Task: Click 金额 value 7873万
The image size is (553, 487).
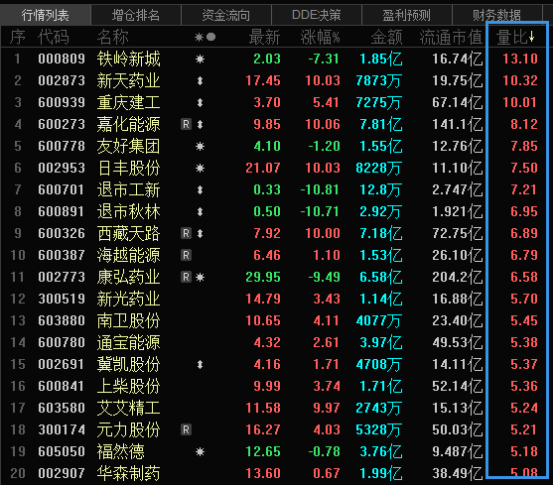Action: 378,81
